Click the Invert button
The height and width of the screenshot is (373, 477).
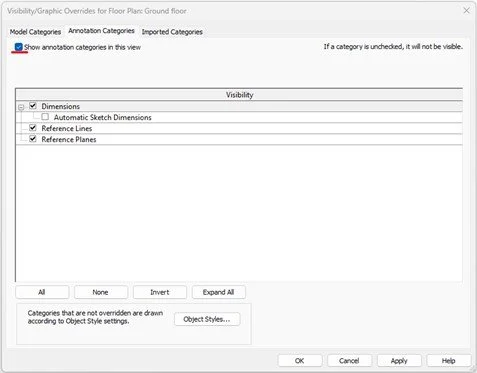(x=160, y=292)
